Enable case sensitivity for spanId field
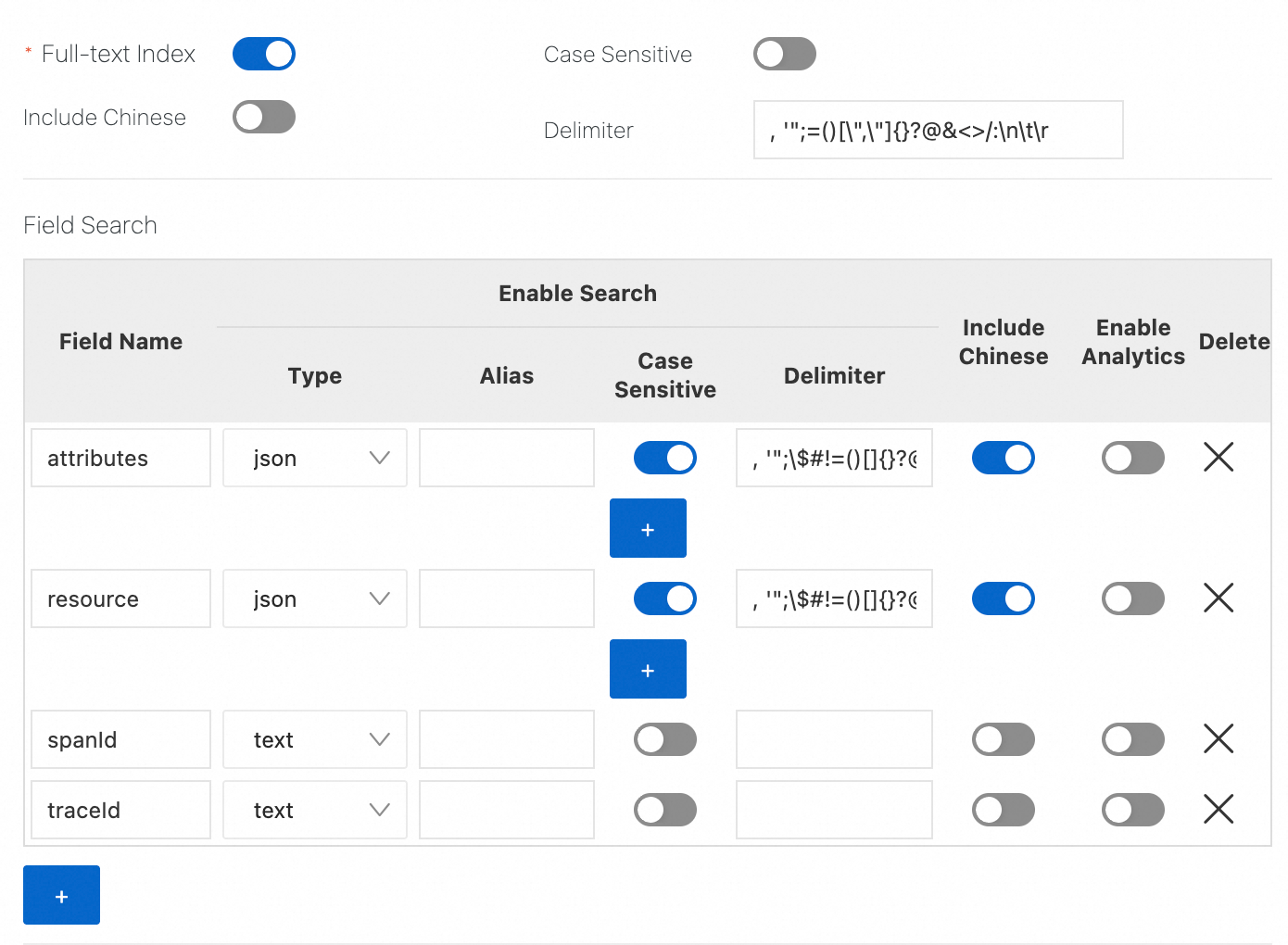1288x945 pixels. [664, 739]
